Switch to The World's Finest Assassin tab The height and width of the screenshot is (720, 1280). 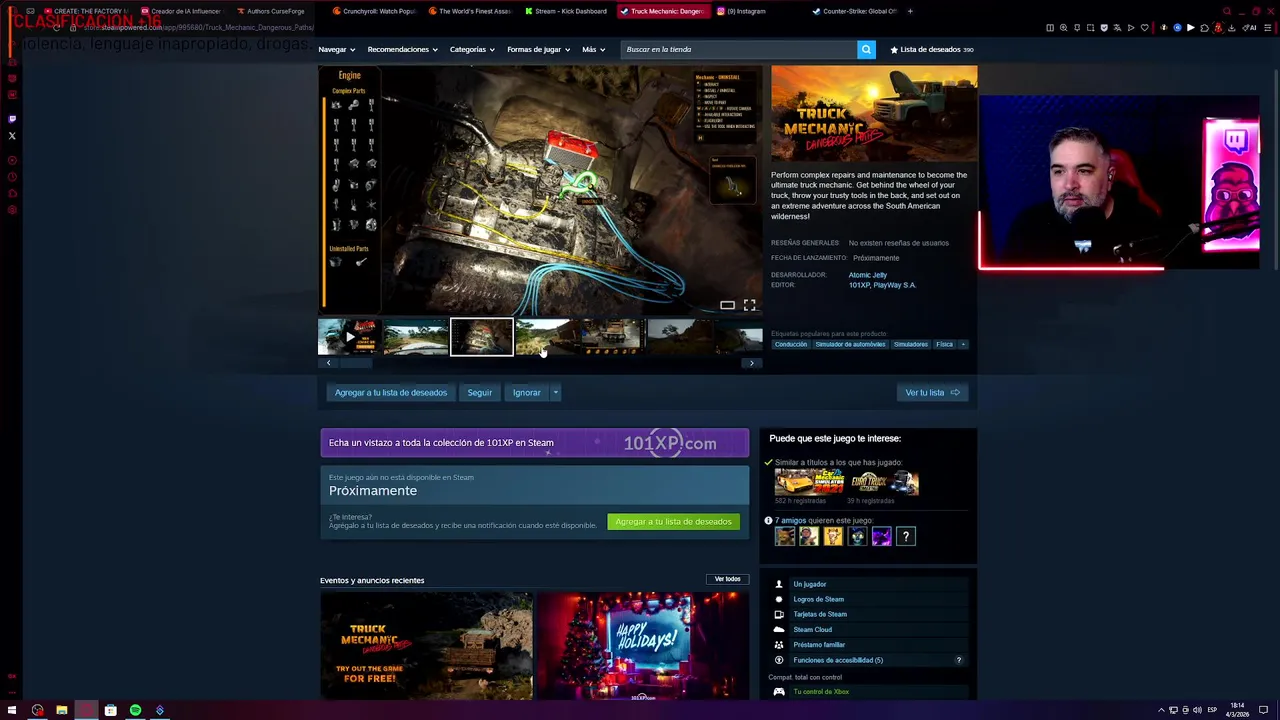(470, 11)
